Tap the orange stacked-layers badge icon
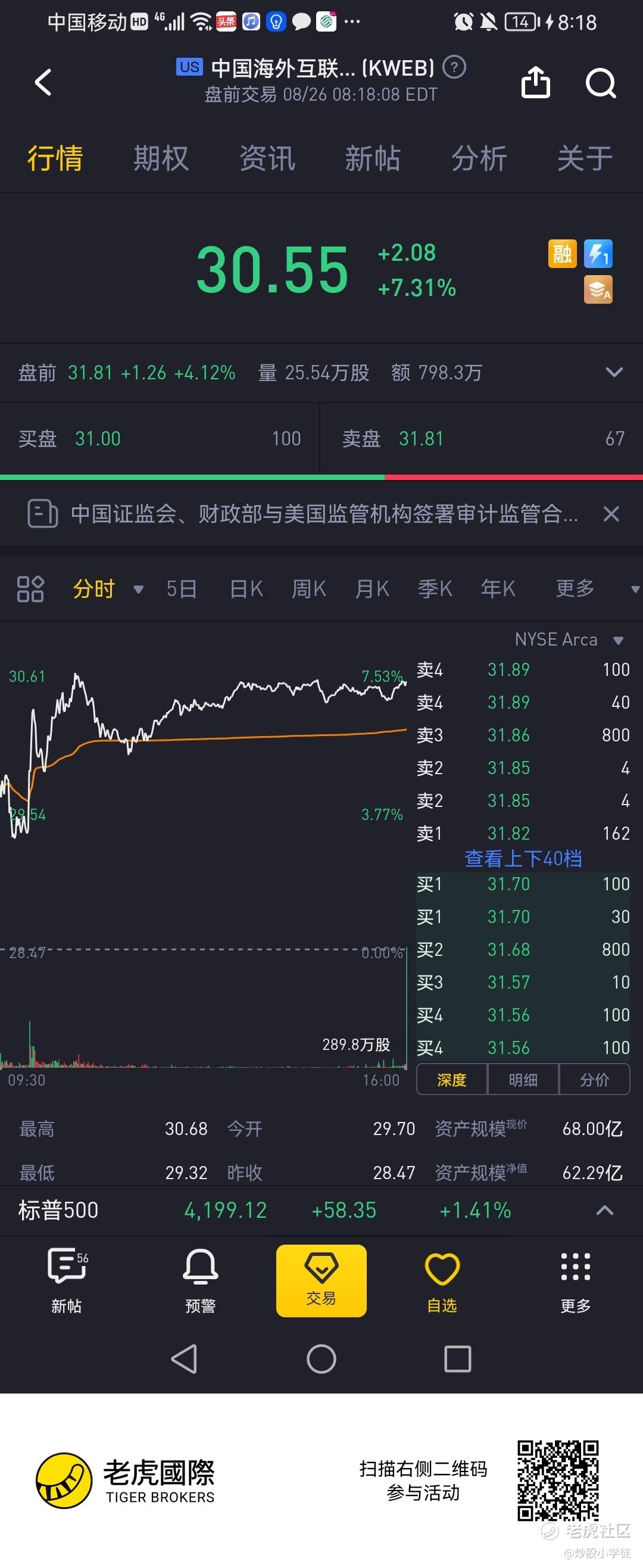The image size is (643, 1568). tap(598, 289)
